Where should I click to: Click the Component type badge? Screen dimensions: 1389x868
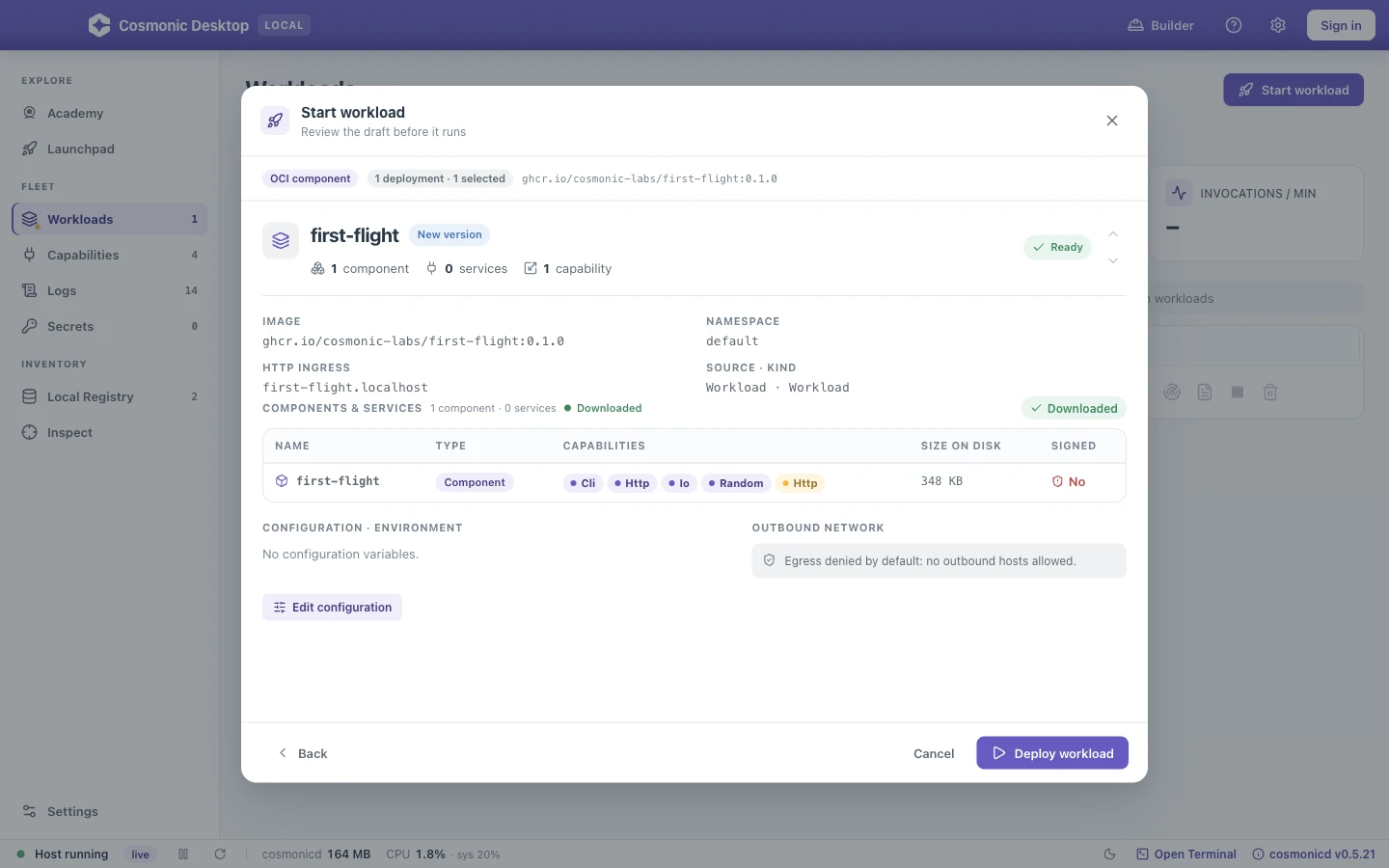pyautogui.click(x=475, y=482)
